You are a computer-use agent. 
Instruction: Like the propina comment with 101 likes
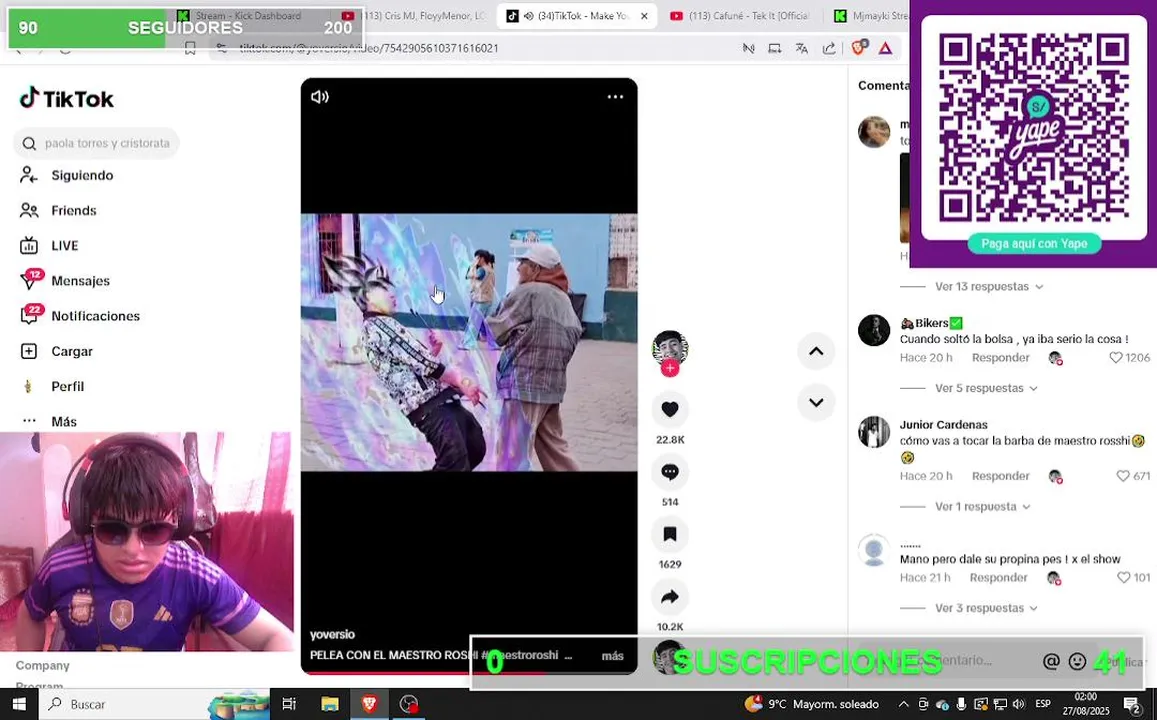click(1123, 578)
